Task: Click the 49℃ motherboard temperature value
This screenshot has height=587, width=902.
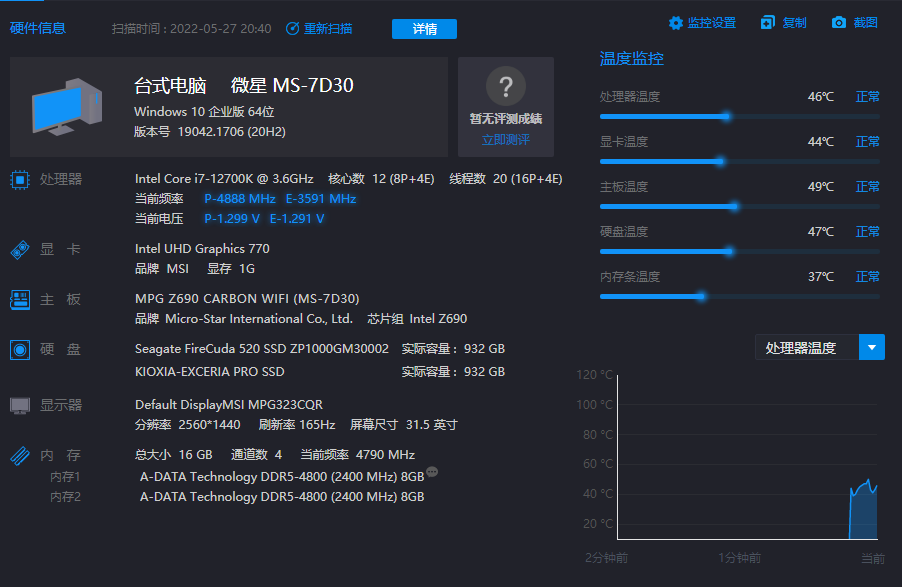Action: pyautogui.click(x=821, y=186)
